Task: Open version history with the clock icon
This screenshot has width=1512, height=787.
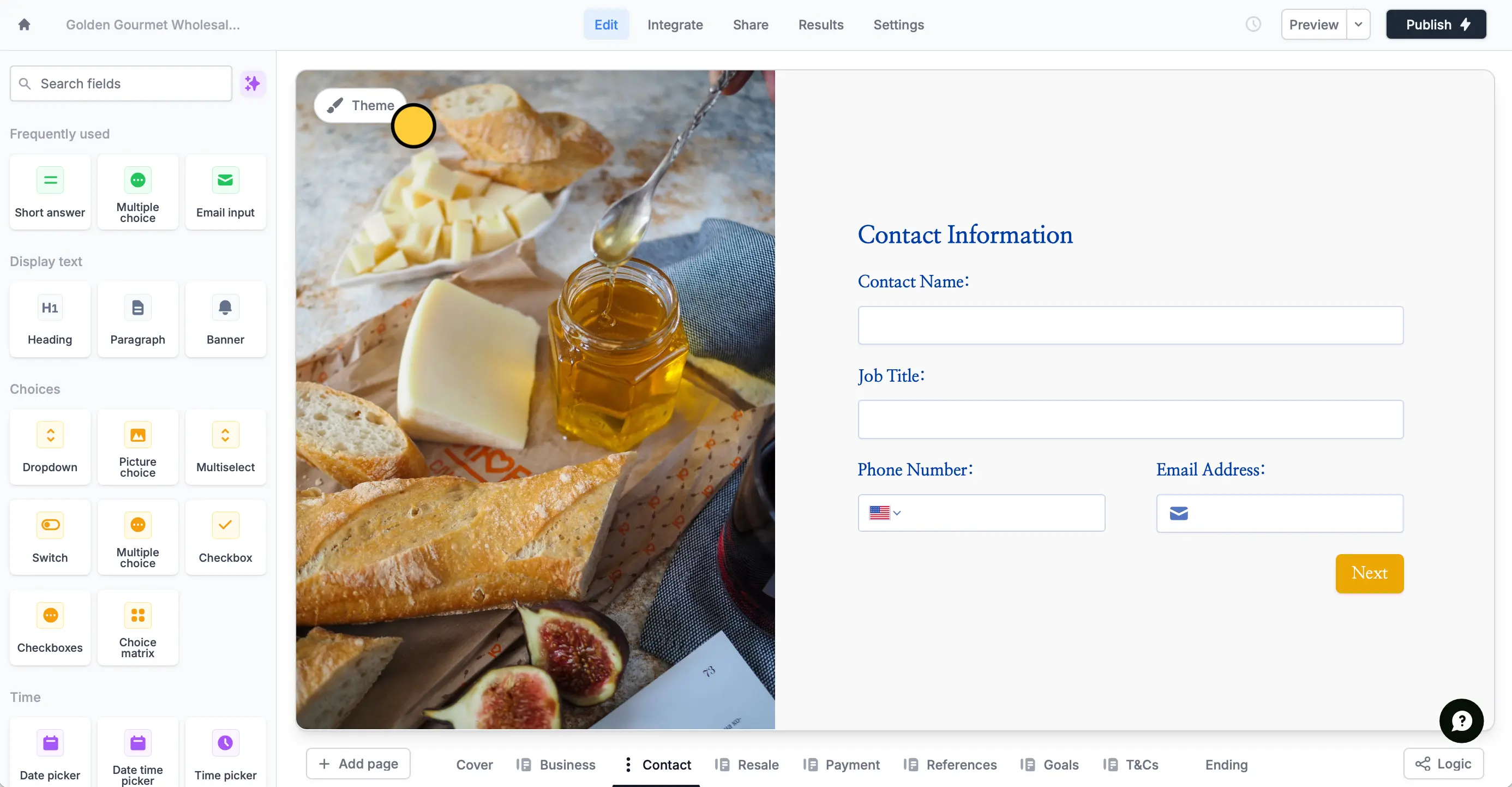Action: point(1254,24)
